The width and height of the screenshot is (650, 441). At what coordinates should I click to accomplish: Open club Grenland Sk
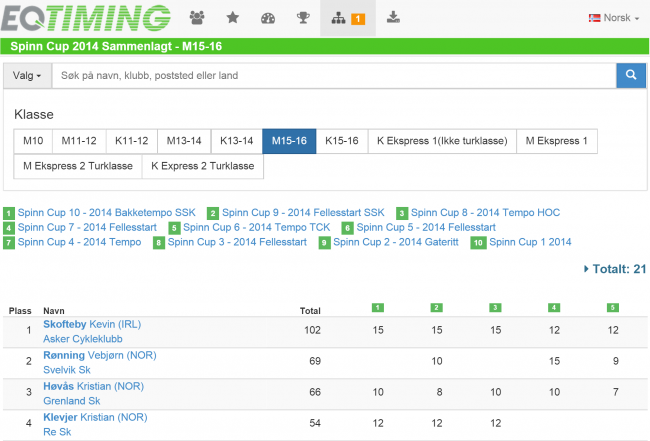point(72,401)
